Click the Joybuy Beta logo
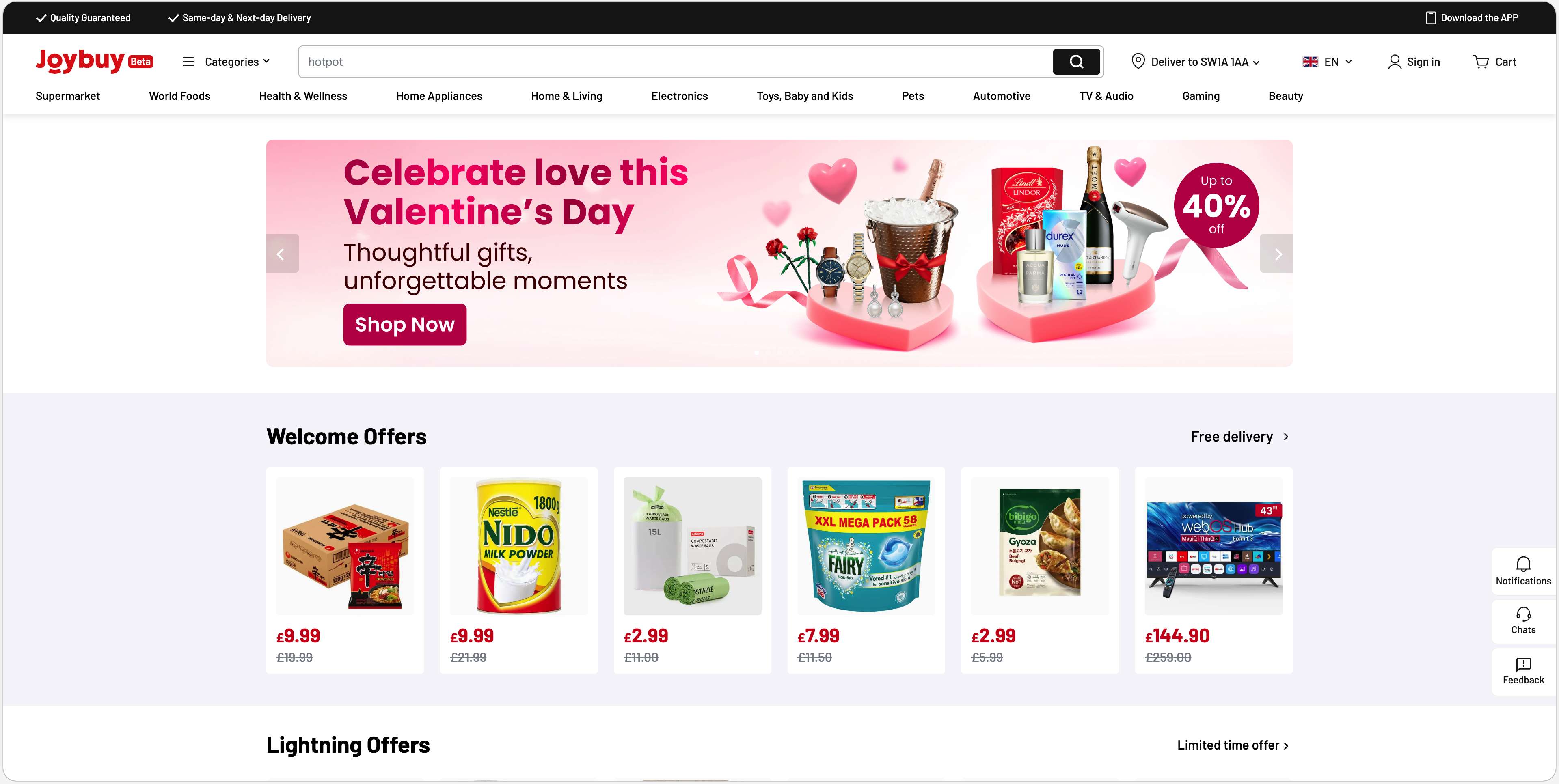Image resolution: width=1559 pixels, height=784 pixels. 95,60
